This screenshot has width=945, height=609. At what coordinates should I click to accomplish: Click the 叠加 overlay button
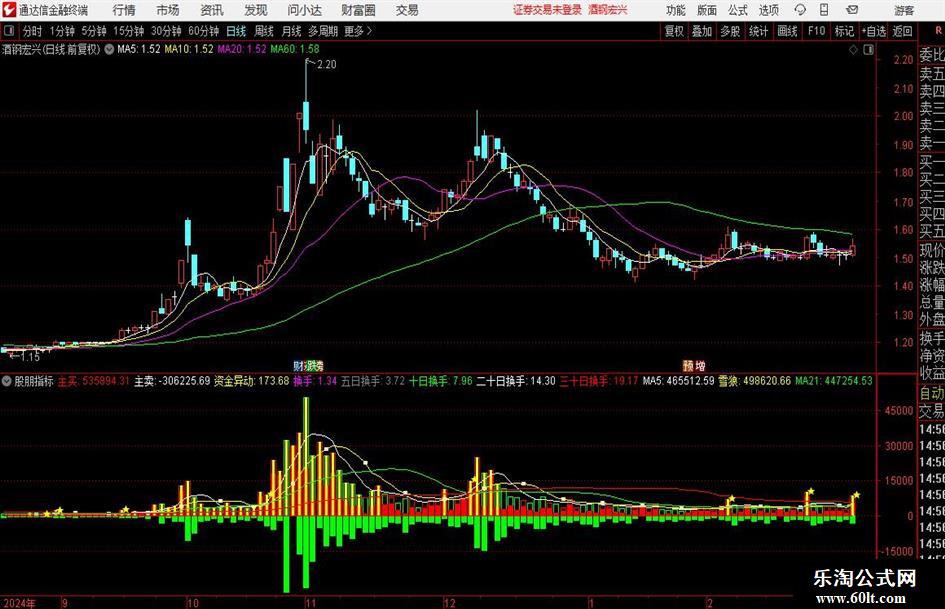[x=702, y=31]
